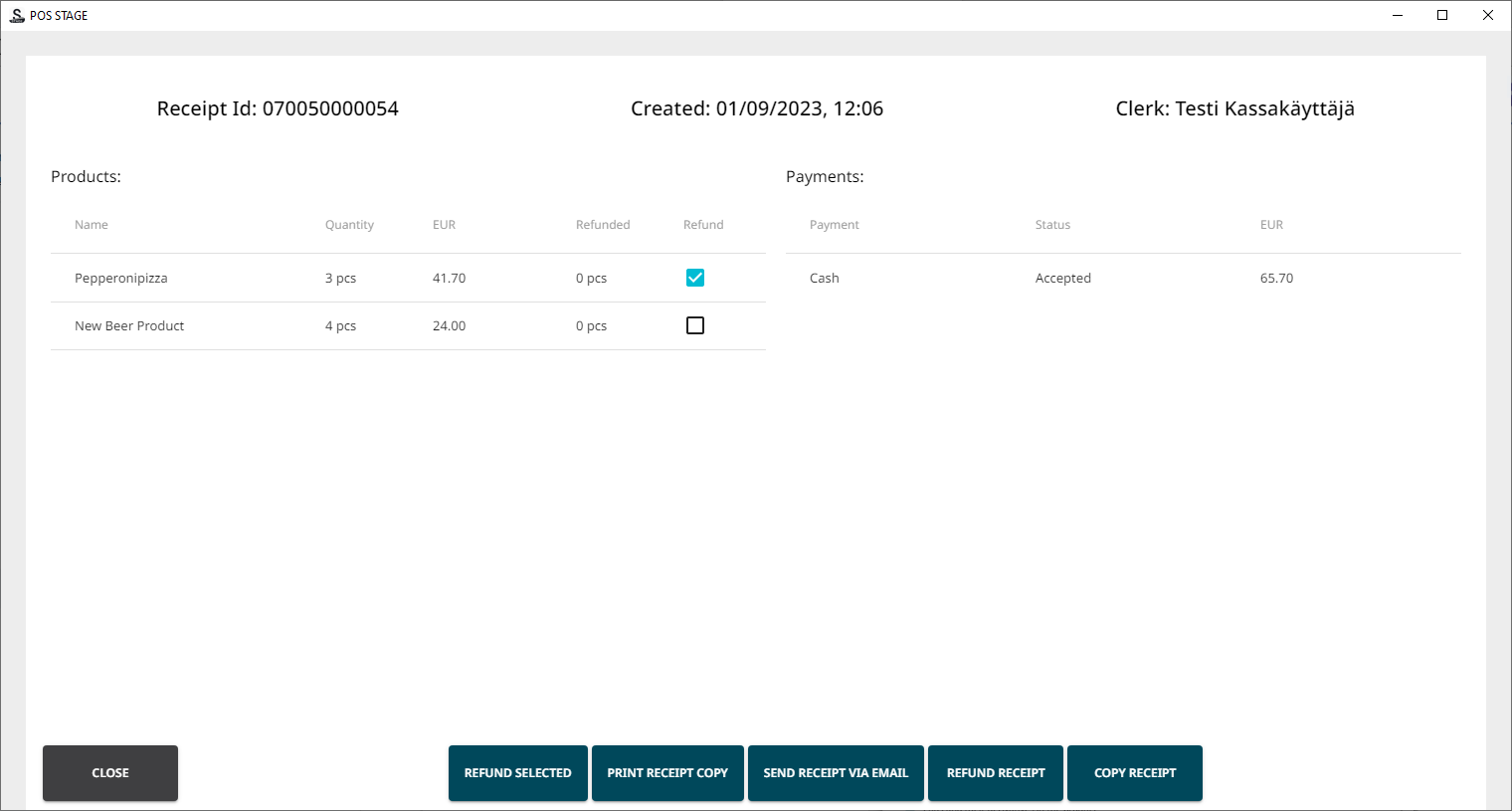Image resolution: width=1512 pixels, height=811 pixels.
Task: Select the New Beer Product row name
Action: [129, 326]
